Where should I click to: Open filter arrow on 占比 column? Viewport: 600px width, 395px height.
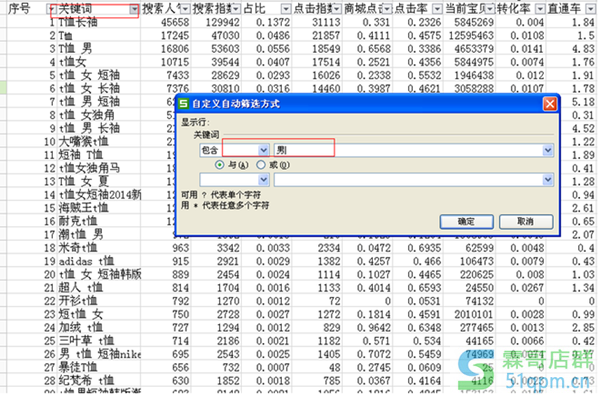tap(286, 9)
